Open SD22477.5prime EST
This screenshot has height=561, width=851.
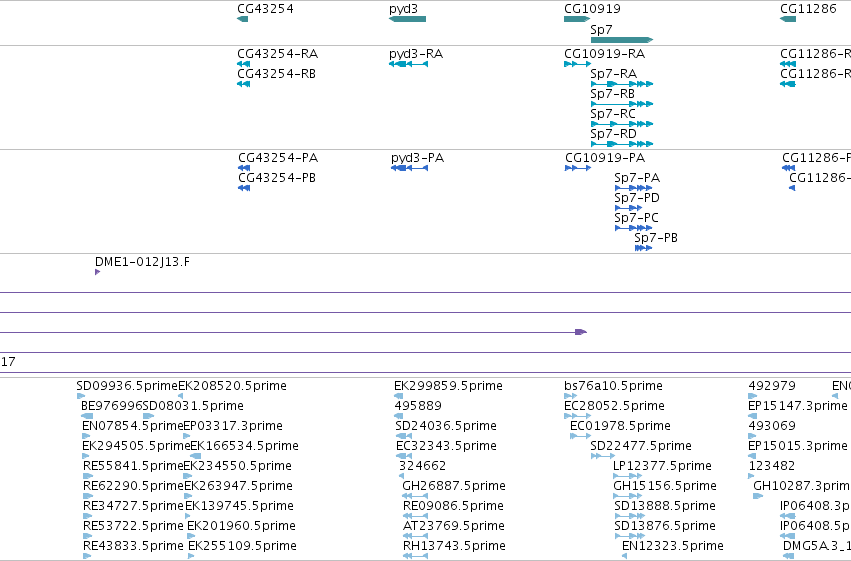(x=641, y=447)
